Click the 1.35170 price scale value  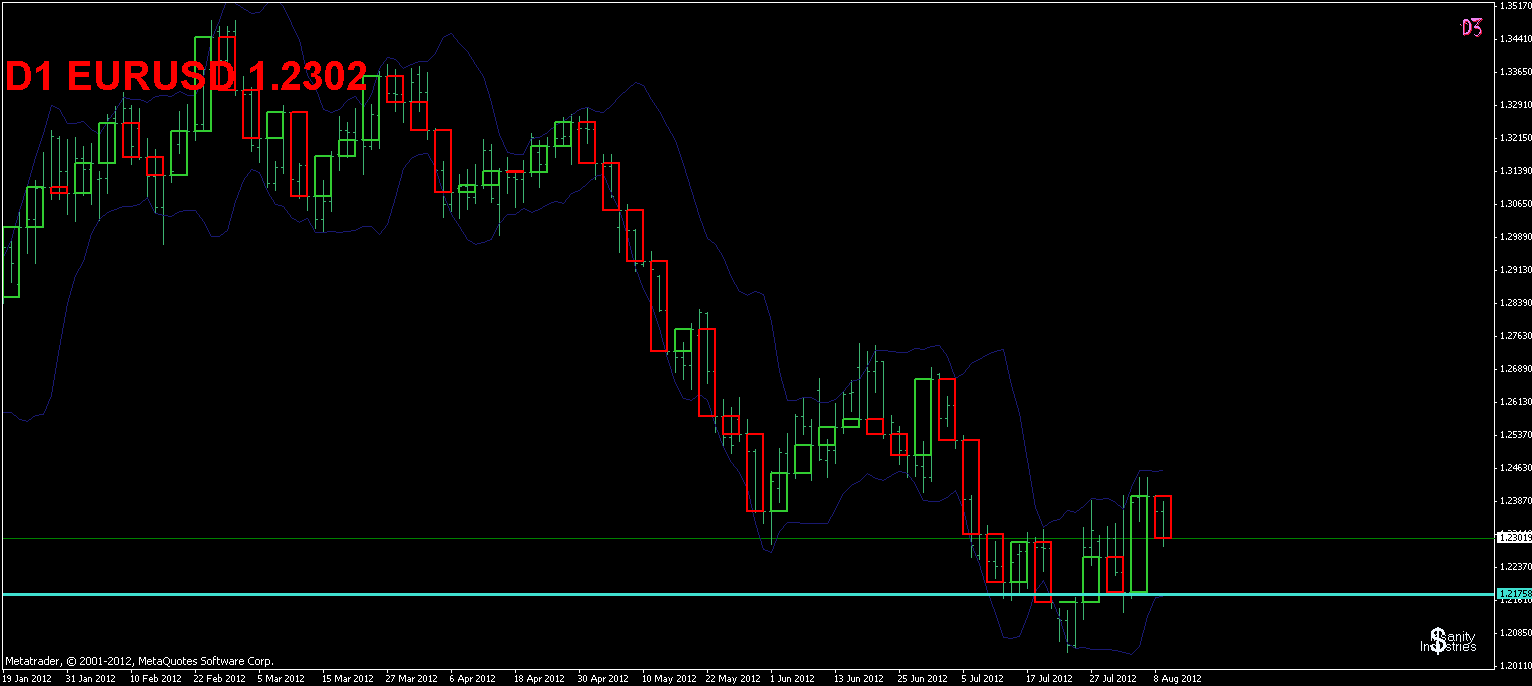tap(1516, 6)
